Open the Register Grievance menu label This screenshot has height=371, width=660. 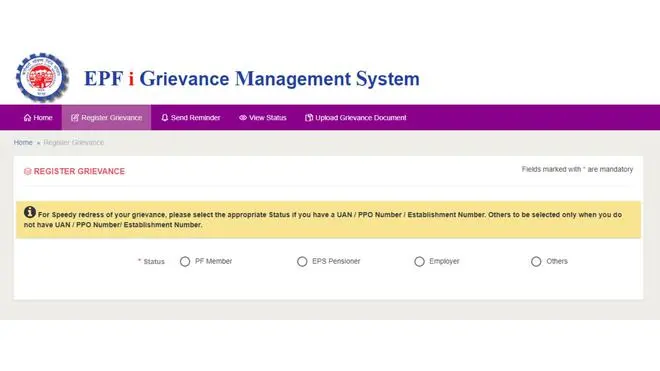click(x=112, y=117)
